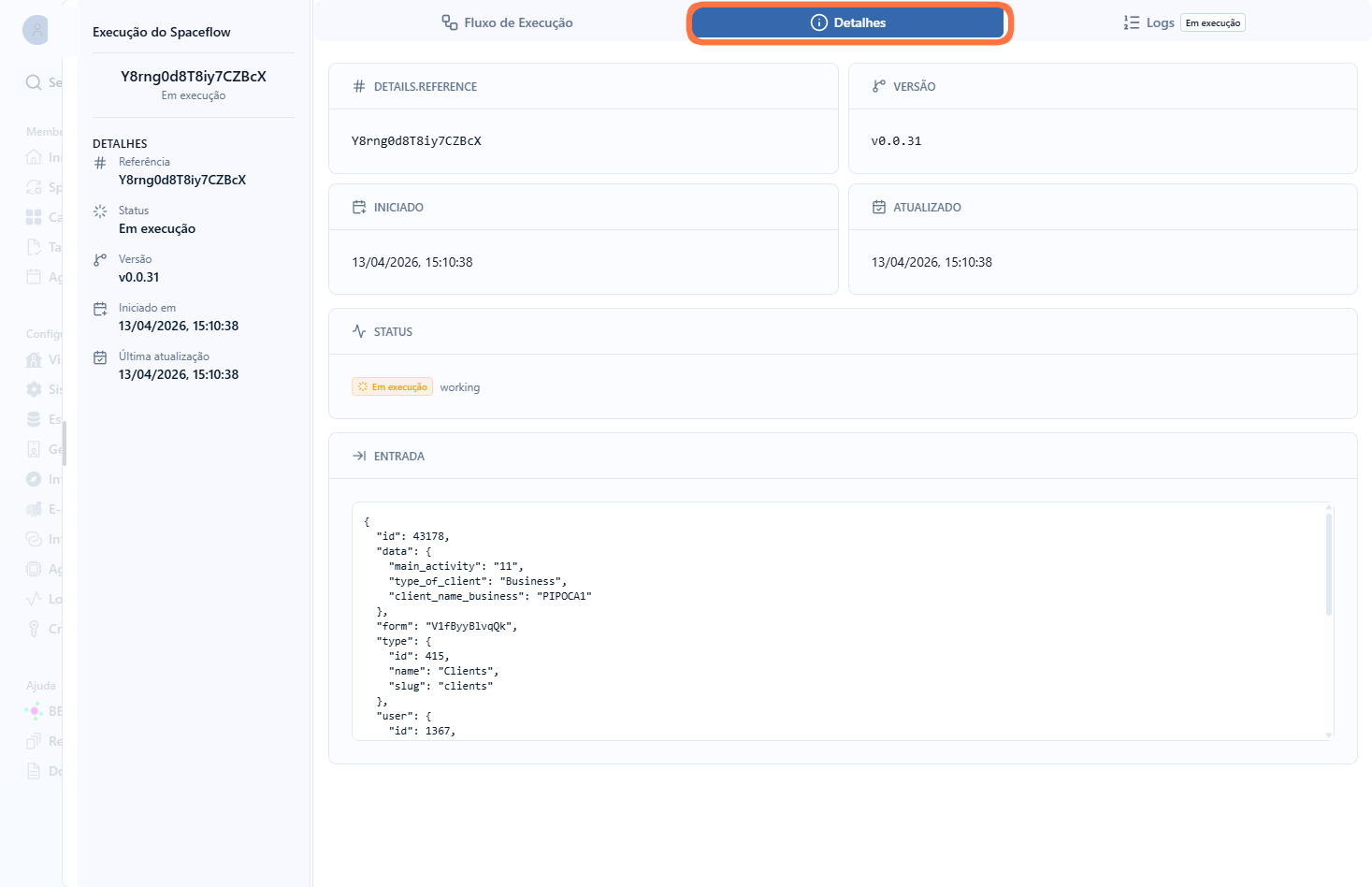Select the Detalhes tab
The image size is (1372, 887).
[x=848, y=22]
